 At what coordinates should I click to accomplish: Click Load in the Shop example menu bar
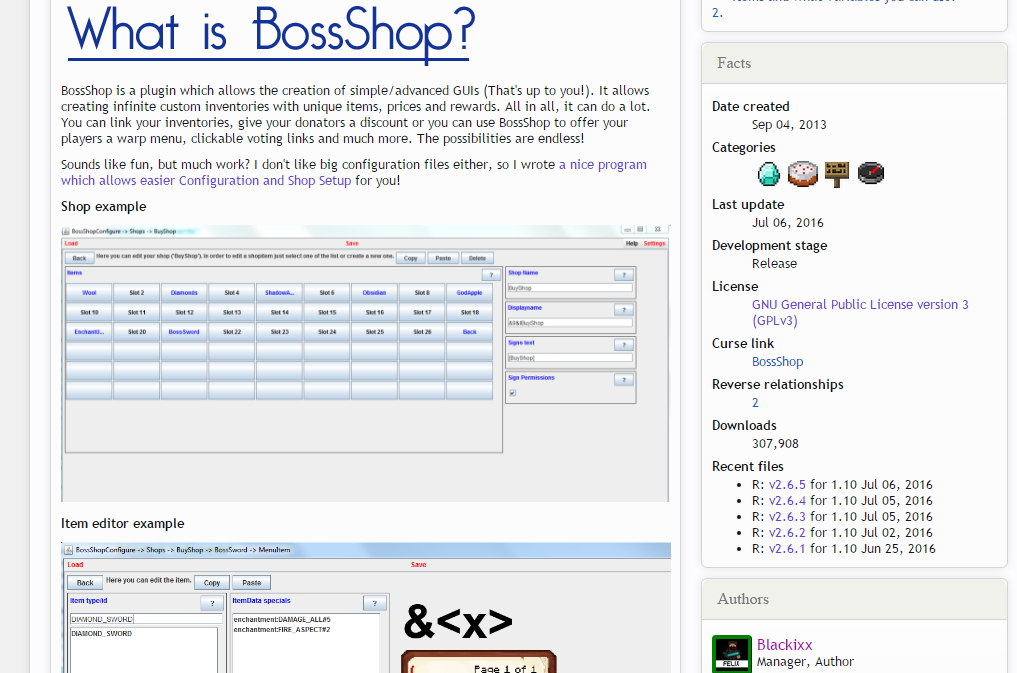pos(71,244)
